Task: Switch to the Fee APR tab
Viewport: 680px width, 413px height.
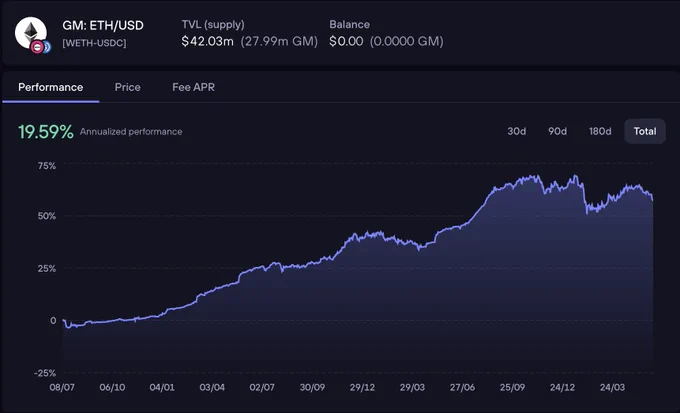Action: [193, 87]
